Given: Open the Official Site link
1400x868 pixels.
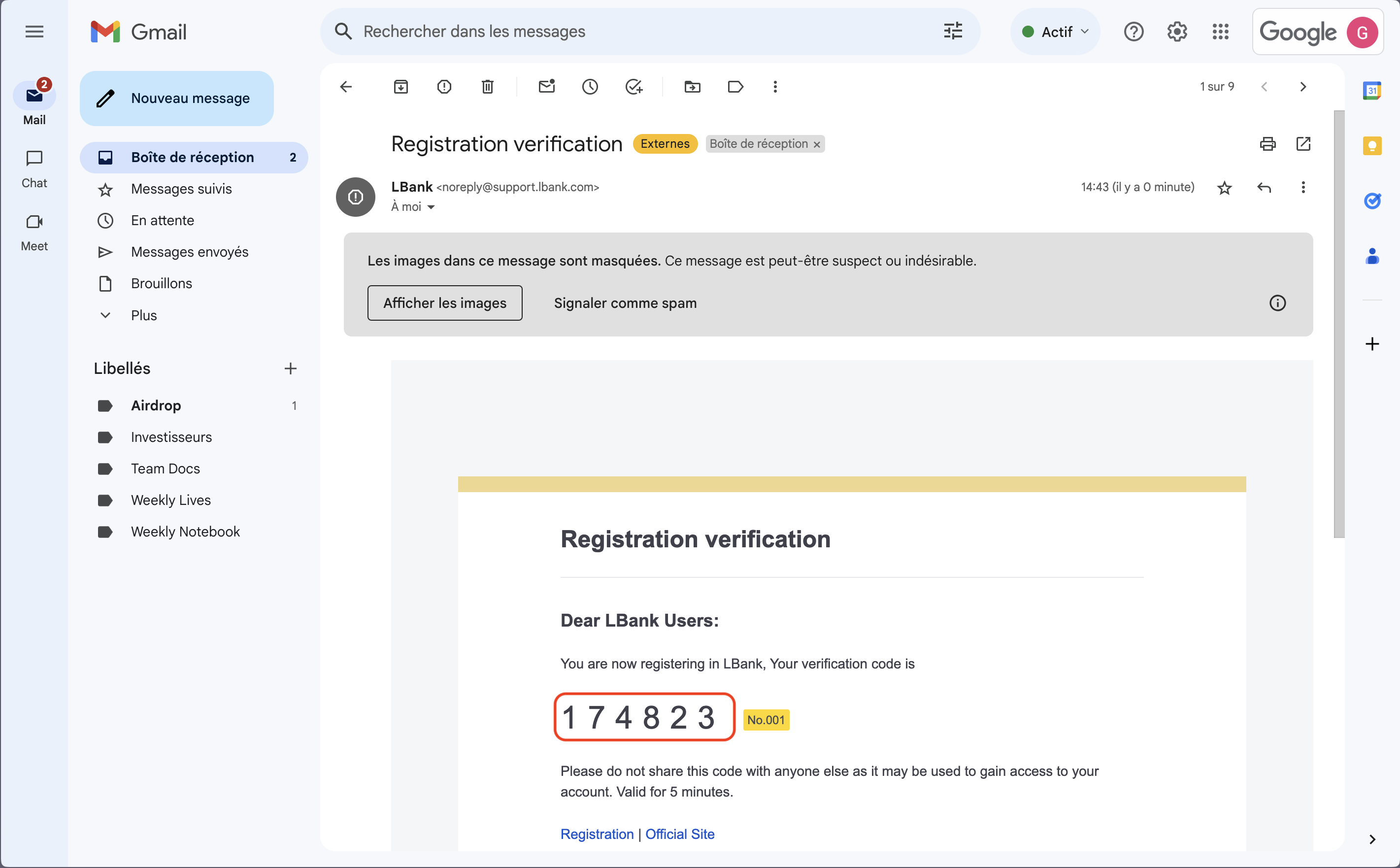Looking at the screenshot, I should 680,834.
